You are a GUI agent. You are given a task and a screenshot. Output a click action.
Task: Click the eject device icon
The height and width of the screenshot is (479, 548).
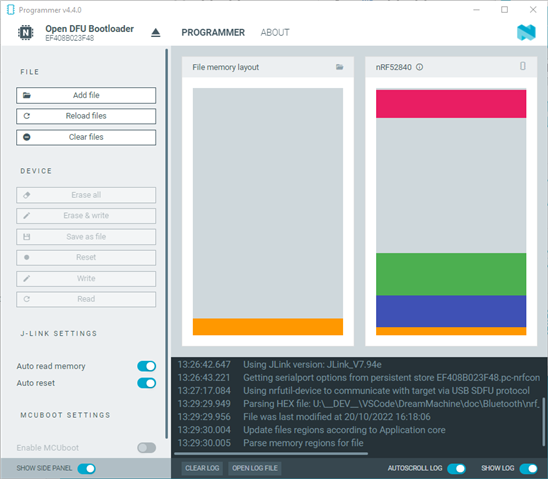(x=156, y=33)
